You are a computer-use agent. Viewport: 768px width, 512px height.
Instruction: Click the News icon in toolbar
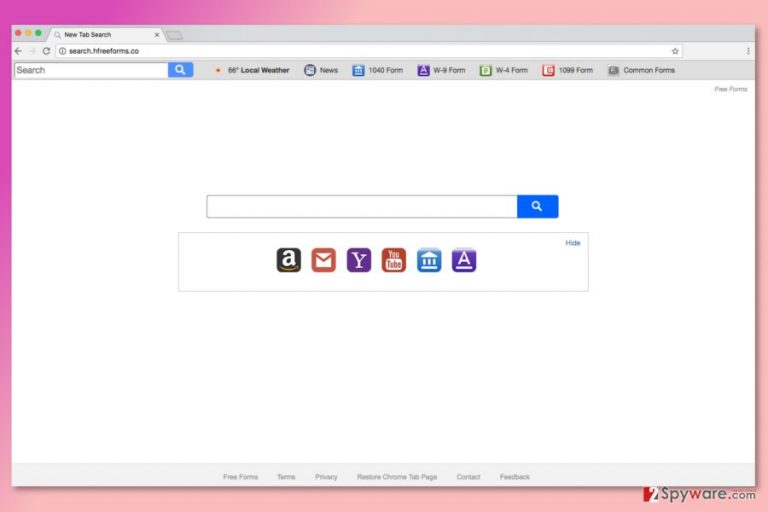tap(310, 71)
